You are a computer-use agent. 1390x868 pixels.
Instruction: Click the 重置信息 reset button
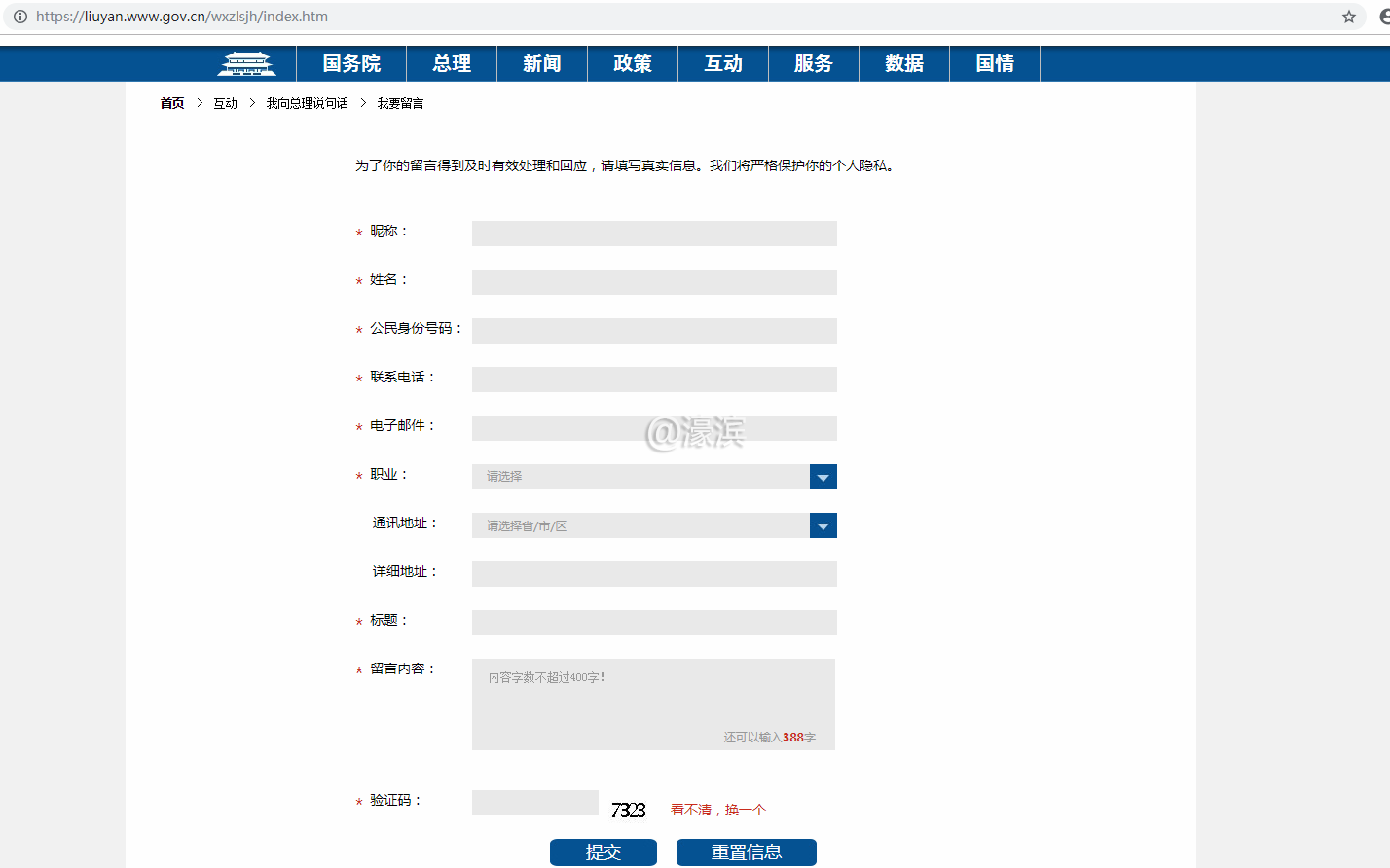(x=746, y=852)
